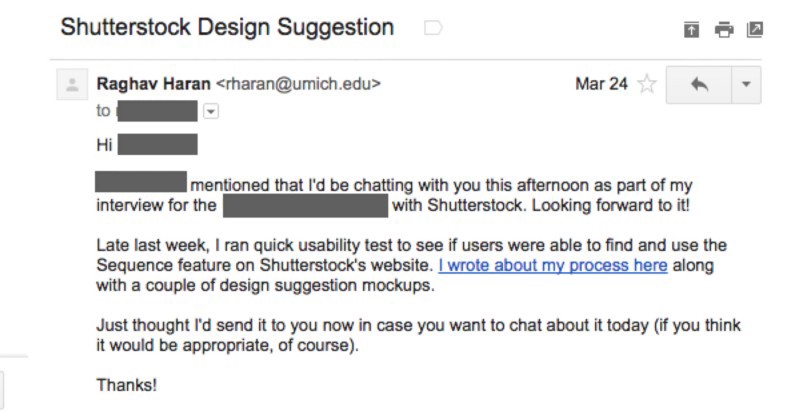Viewport: 800px width, 417px height.
Task: Click the sender name Raghav Haran
Action: click(x=154, y=84)
